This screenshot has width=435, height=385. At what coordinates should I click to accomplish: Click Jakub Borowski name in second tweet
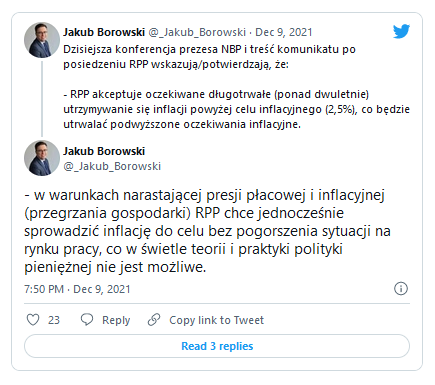pyautogui.click(x=104, y=151)
